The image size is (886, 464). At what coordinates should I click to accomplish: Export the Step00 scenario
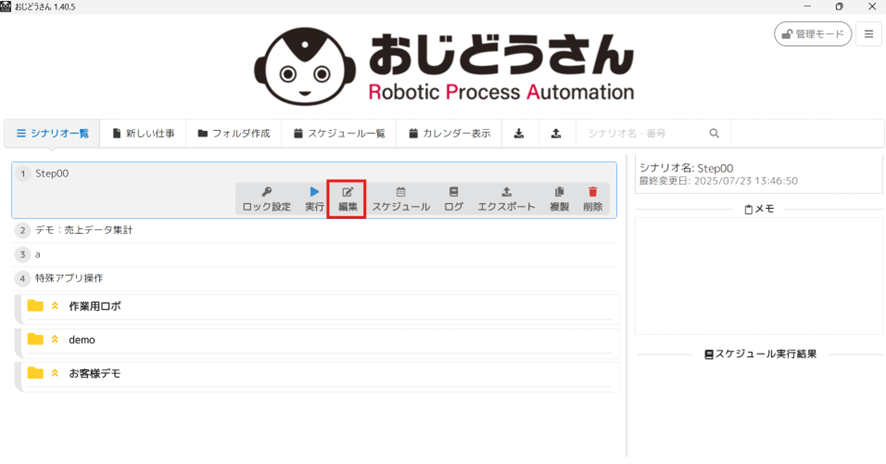click(x=506, y=199)
